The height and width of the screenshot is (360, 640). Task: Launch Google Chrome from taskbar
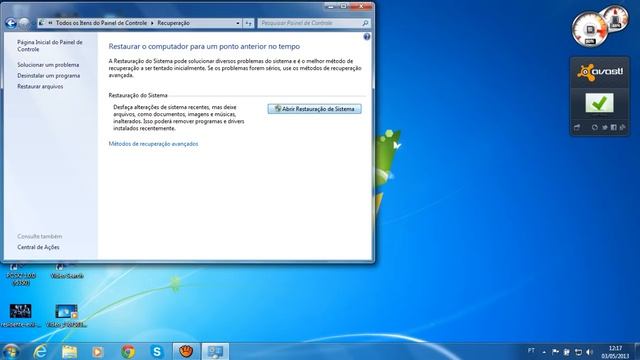pyautogui.click(x=128, y=351)
